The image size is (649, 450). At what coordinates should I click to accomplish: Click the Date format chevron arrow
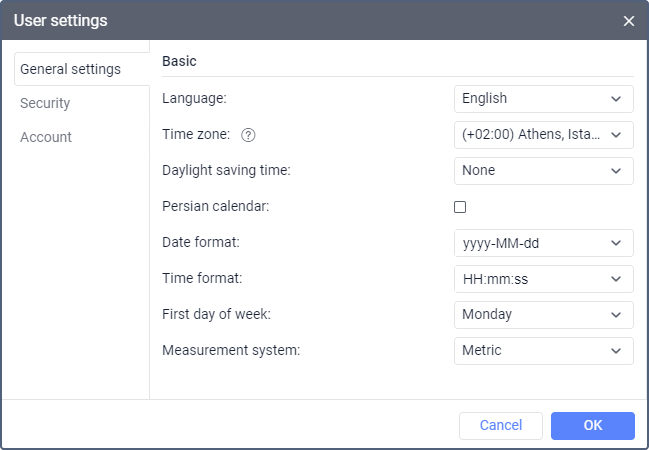pyautogui.click(x=616, y=243)
